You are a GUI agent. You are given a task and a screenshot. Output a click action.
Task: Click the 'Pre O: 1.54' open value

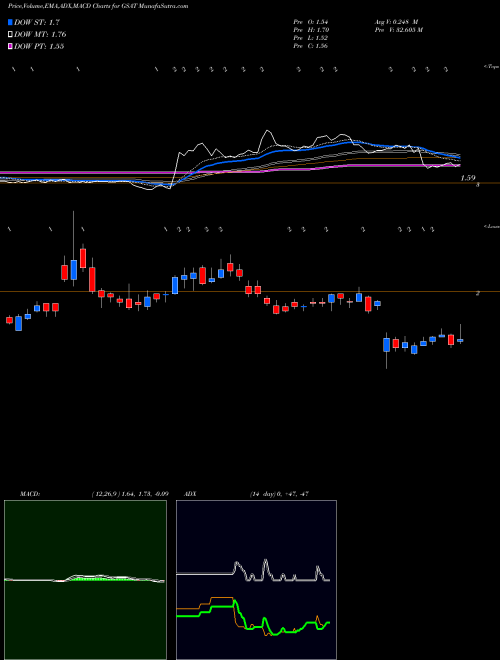tap(311, 22)
